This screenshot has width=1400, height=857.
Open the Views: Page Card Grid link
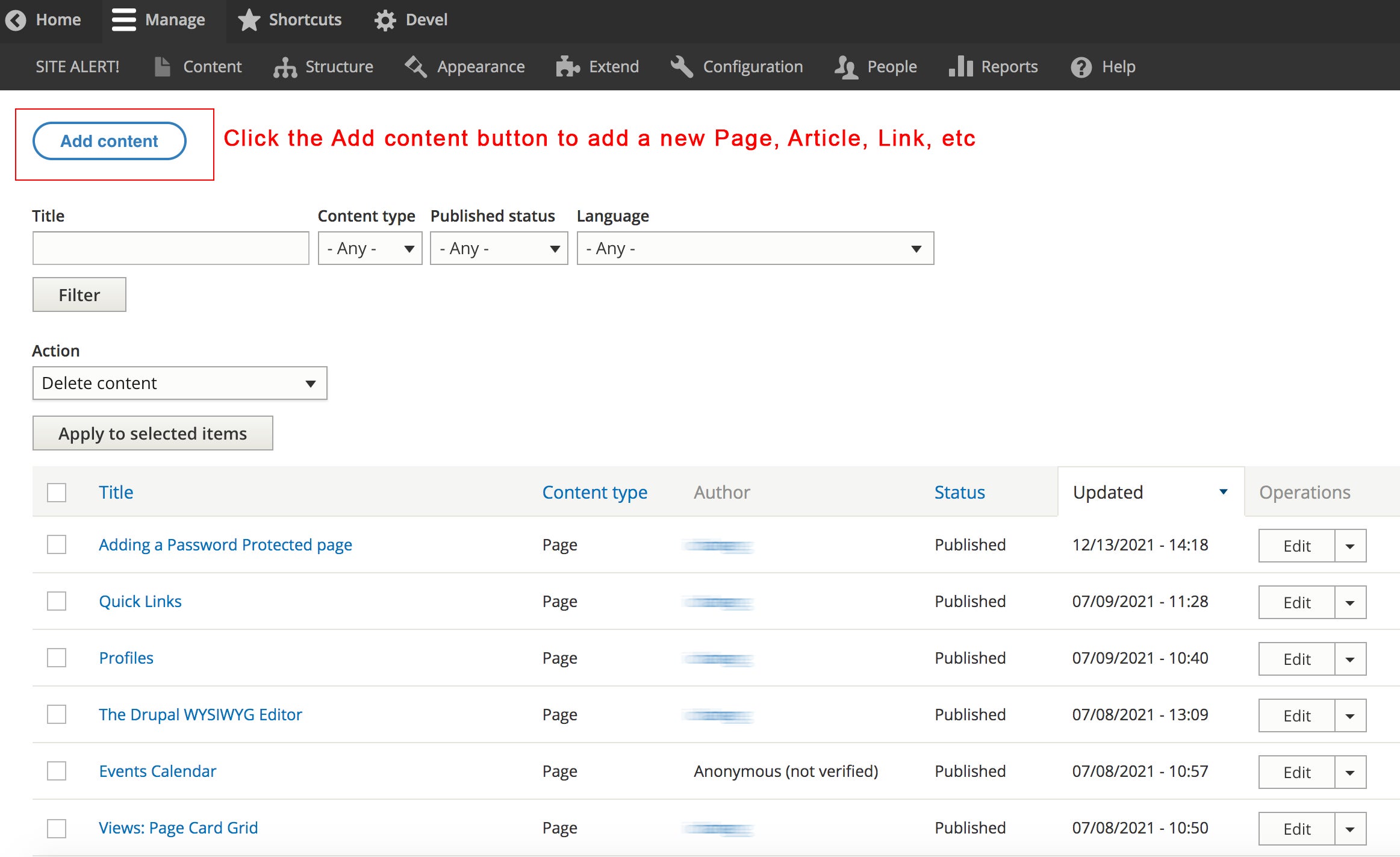tap(178, 828)
